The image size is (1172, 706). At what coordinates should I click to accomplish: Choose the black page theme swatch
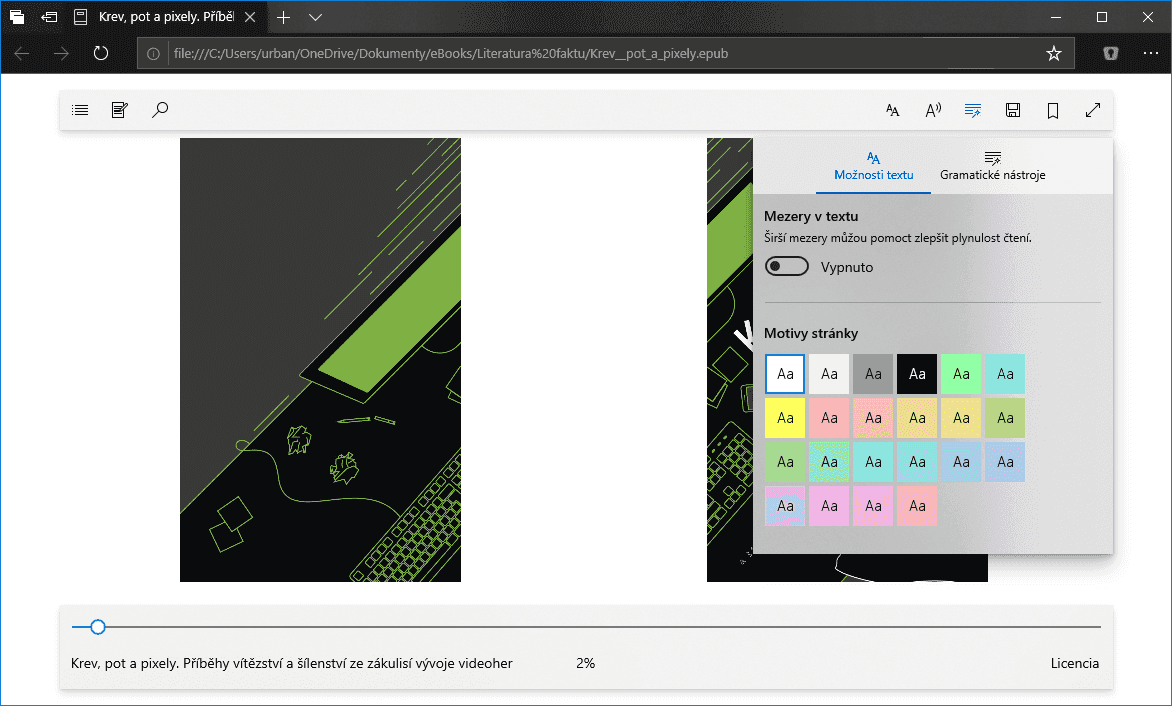click(x=917, y=374)
